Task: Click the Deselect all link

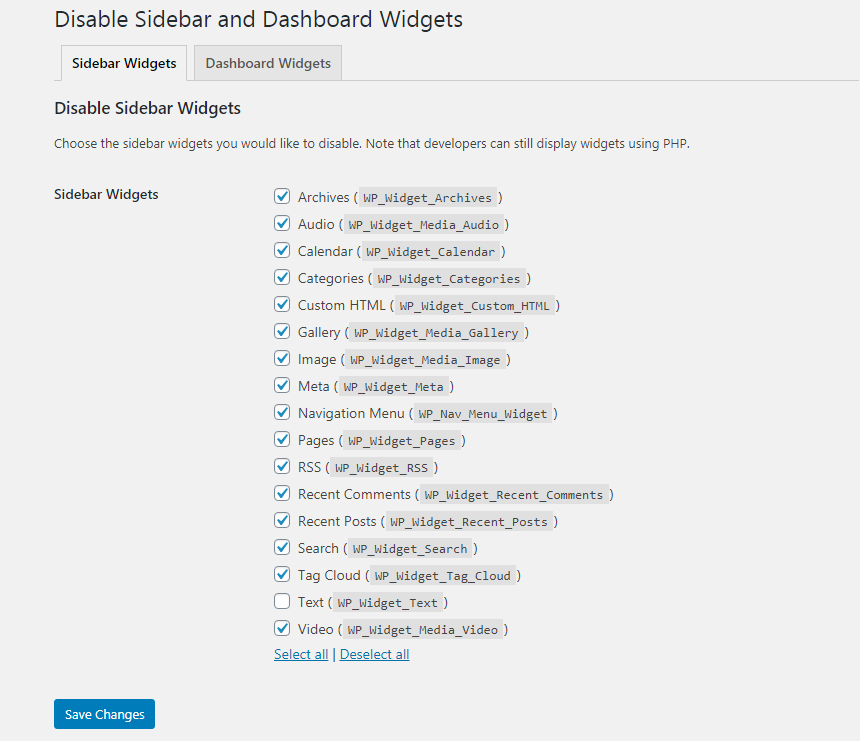Action: tap(374, 654)
